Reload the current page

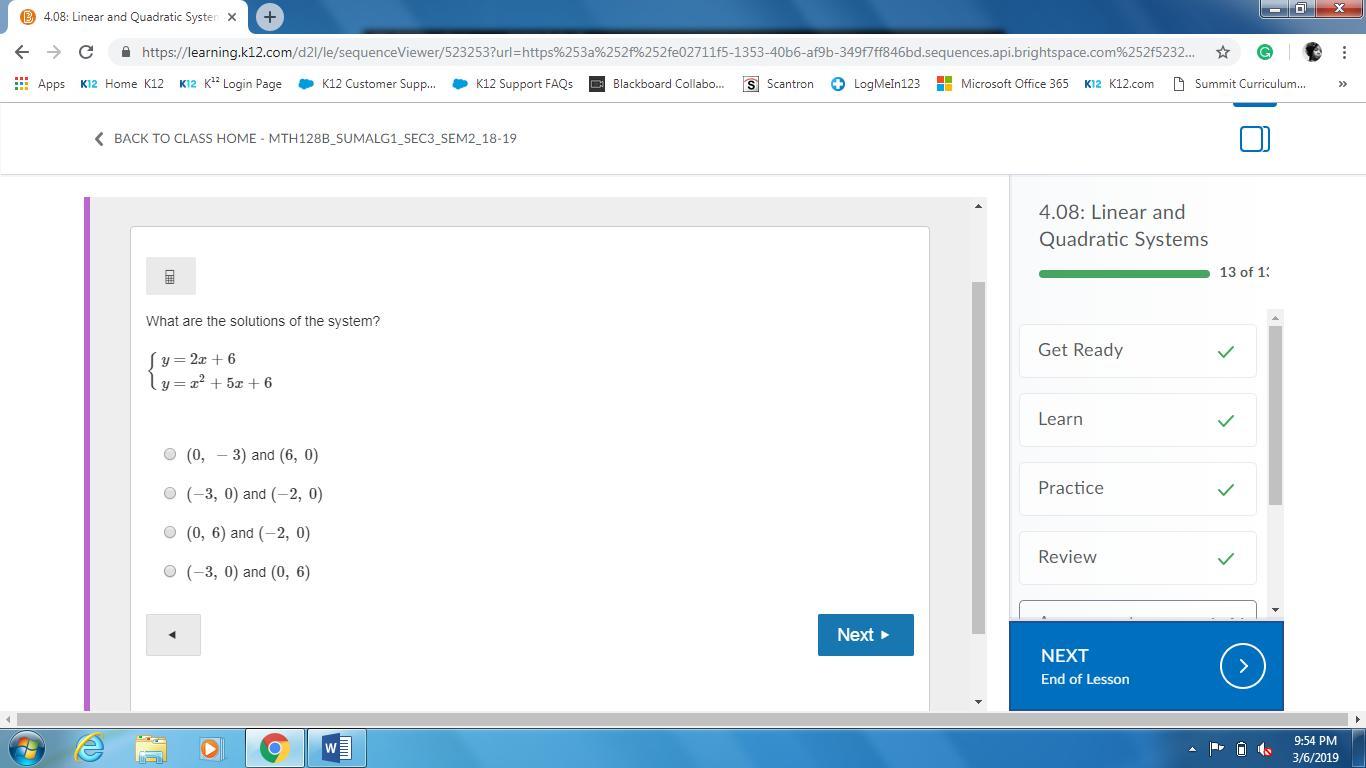click(86, 52)
